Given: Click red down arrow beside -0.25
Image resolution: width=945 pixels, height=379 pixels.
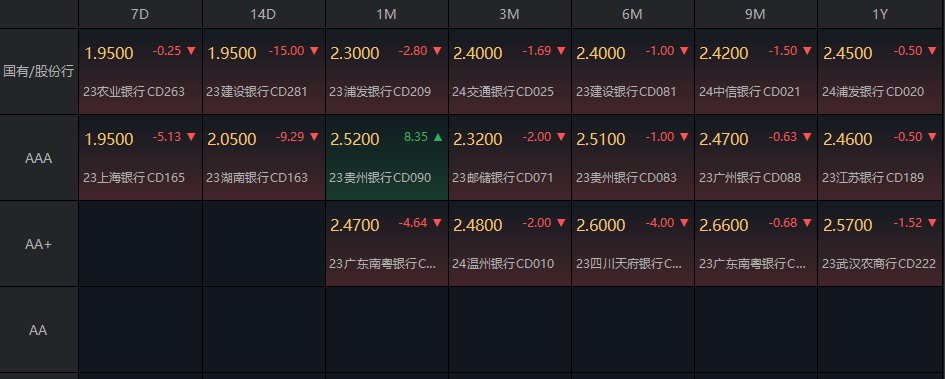Looking at the screenshot, I should click(x=191, y=51).
